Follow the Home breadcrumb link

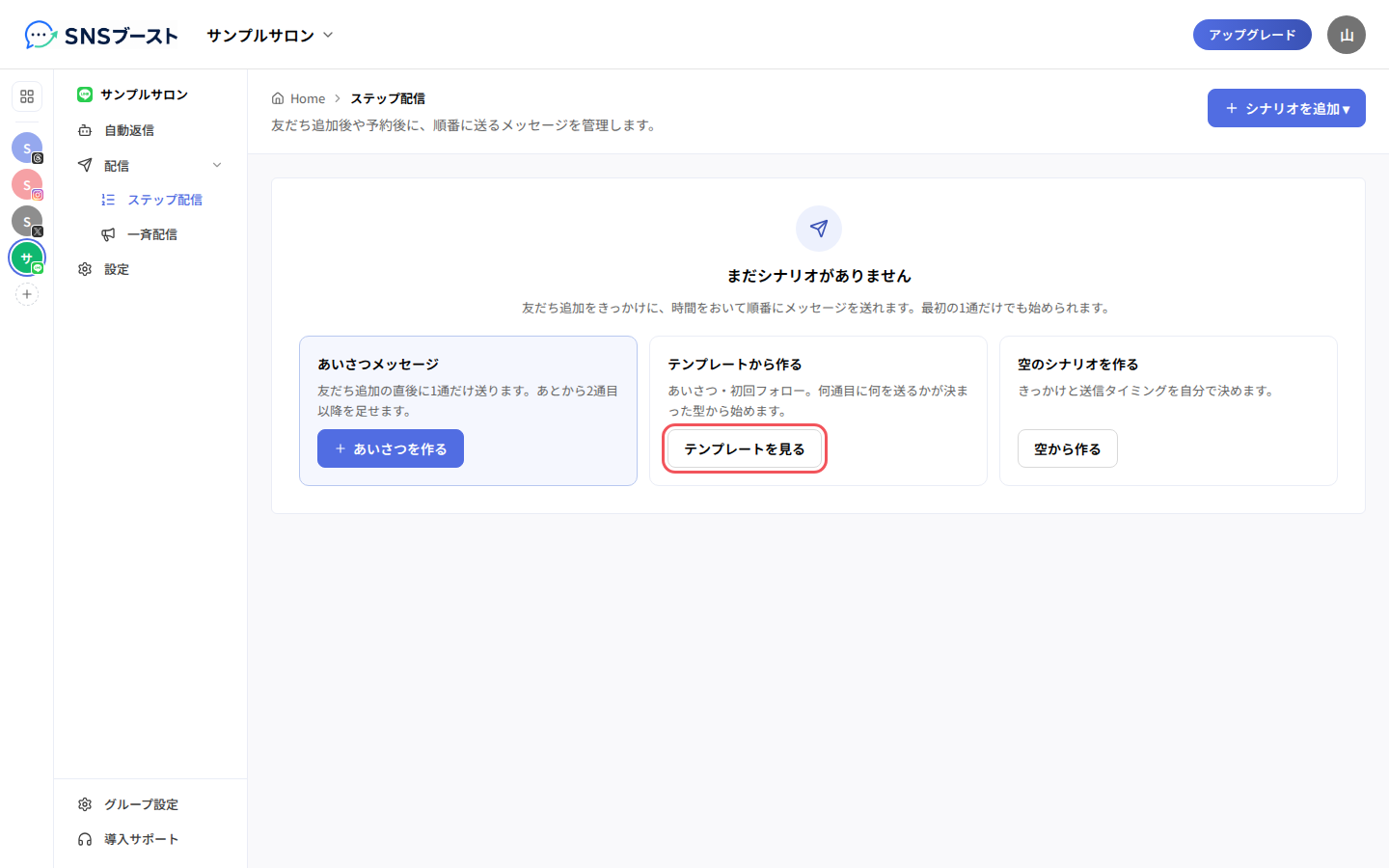click(x=299, y=98)
